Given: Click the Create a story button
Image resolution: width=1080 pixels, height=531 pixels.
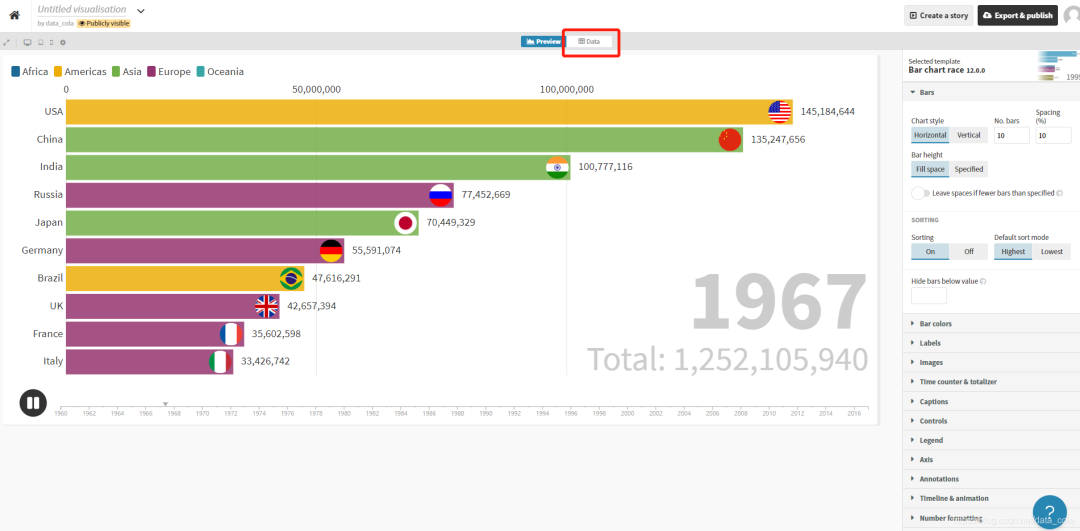Looking at the screenshot, I should click(x=938, y=15).
